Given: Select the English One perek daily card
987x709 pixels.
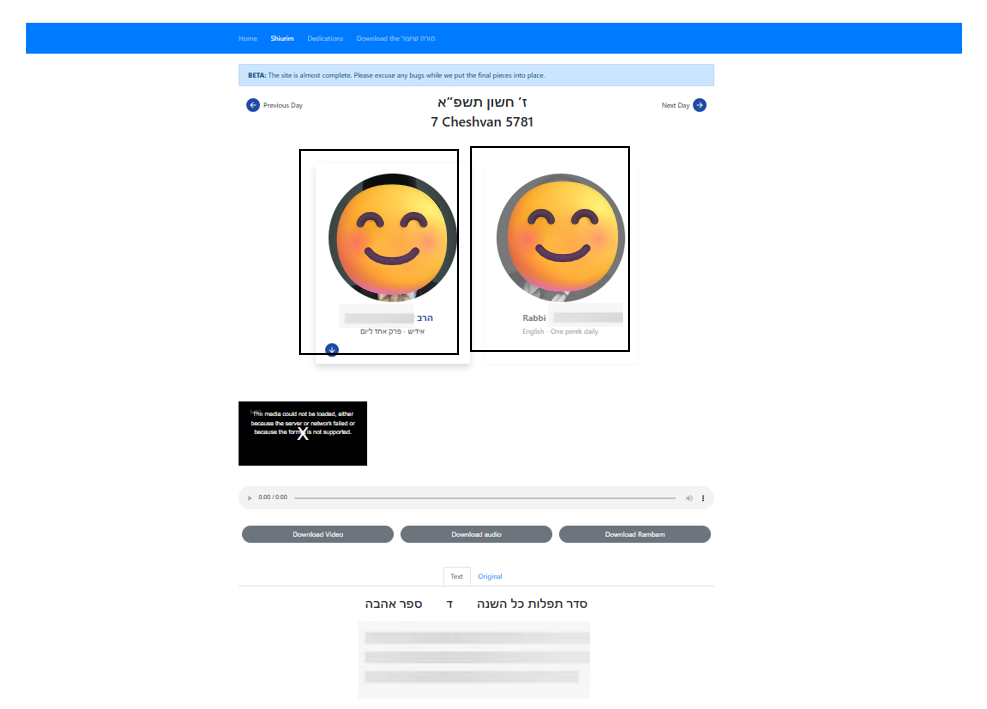Looking at the screenshot, I should pyautogui.click(x=550, y=249).
